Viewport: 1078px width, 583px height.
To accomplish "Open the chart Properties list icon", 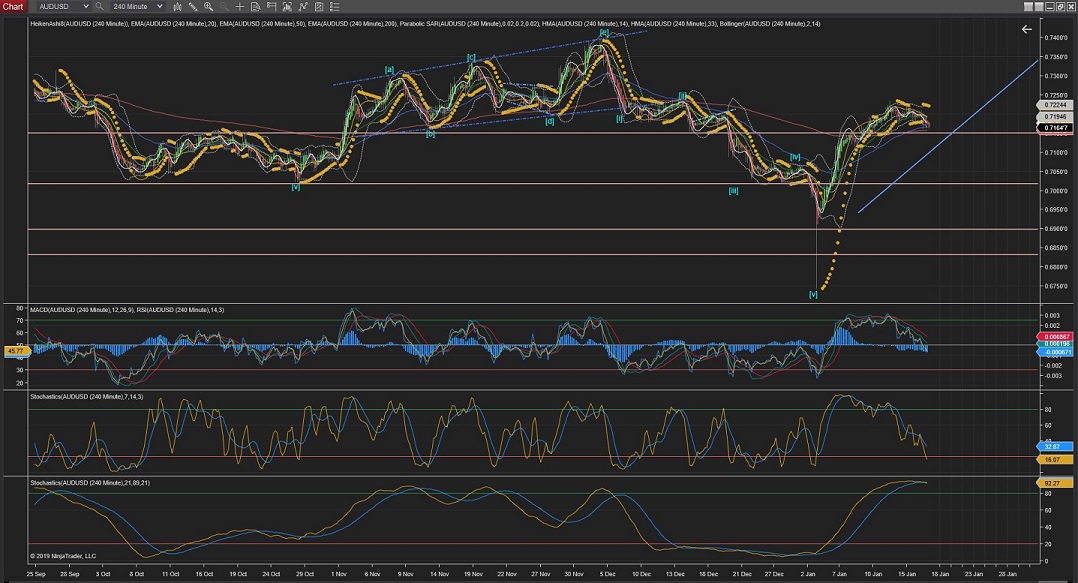I will pos(335,6).
